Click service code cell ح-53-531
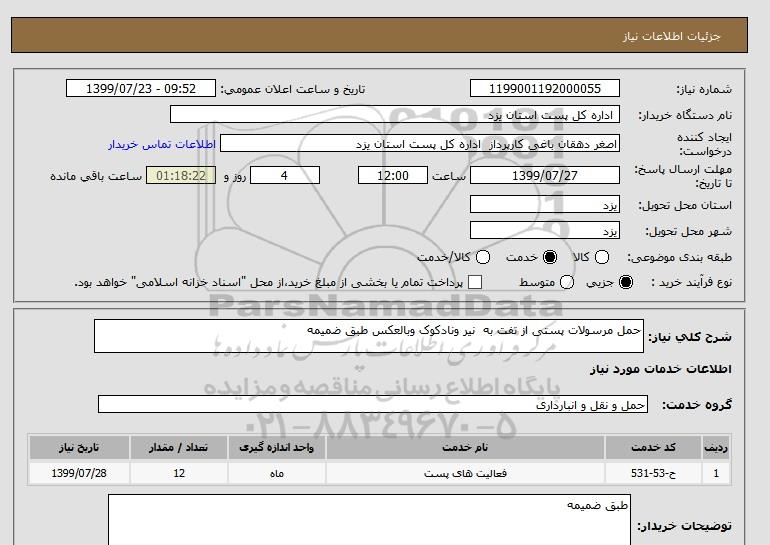Screen dimensions: 770x545 653,473
